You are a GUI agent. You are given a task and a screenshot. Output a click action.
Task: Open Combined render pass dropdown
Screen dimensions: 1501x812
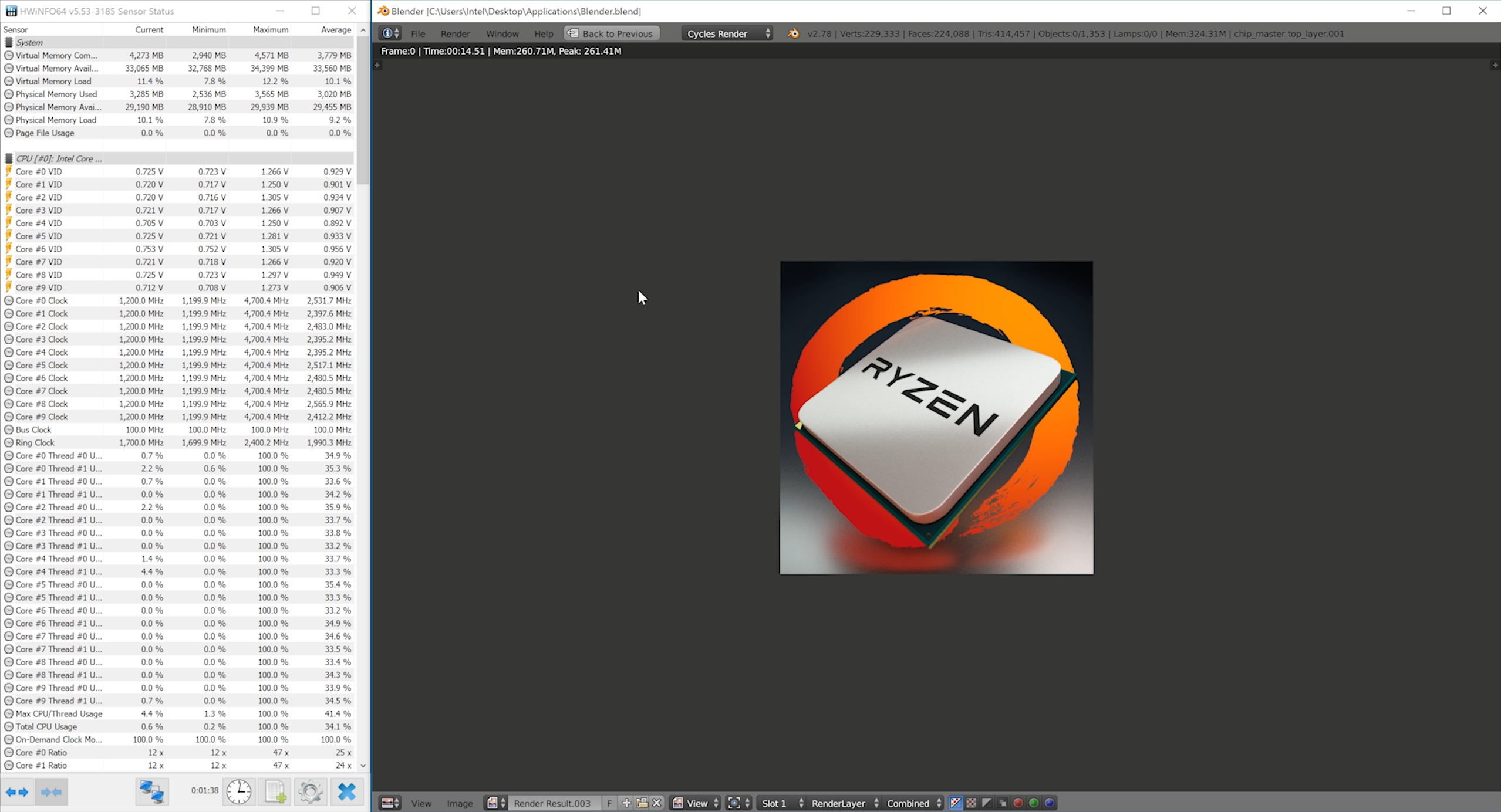(913, 803)
